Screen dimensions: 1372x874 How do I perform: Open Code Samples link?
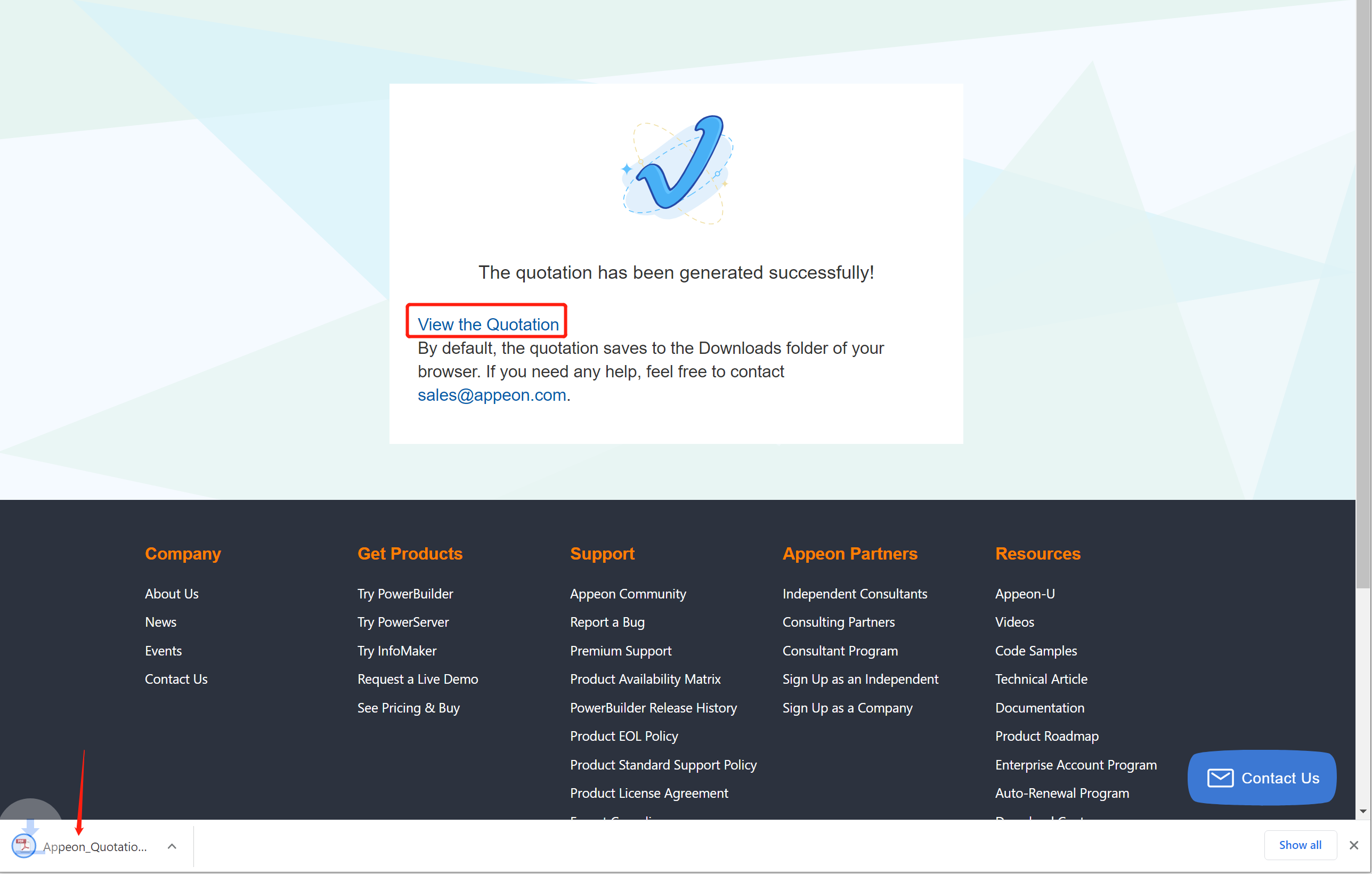coord(1036,650)
